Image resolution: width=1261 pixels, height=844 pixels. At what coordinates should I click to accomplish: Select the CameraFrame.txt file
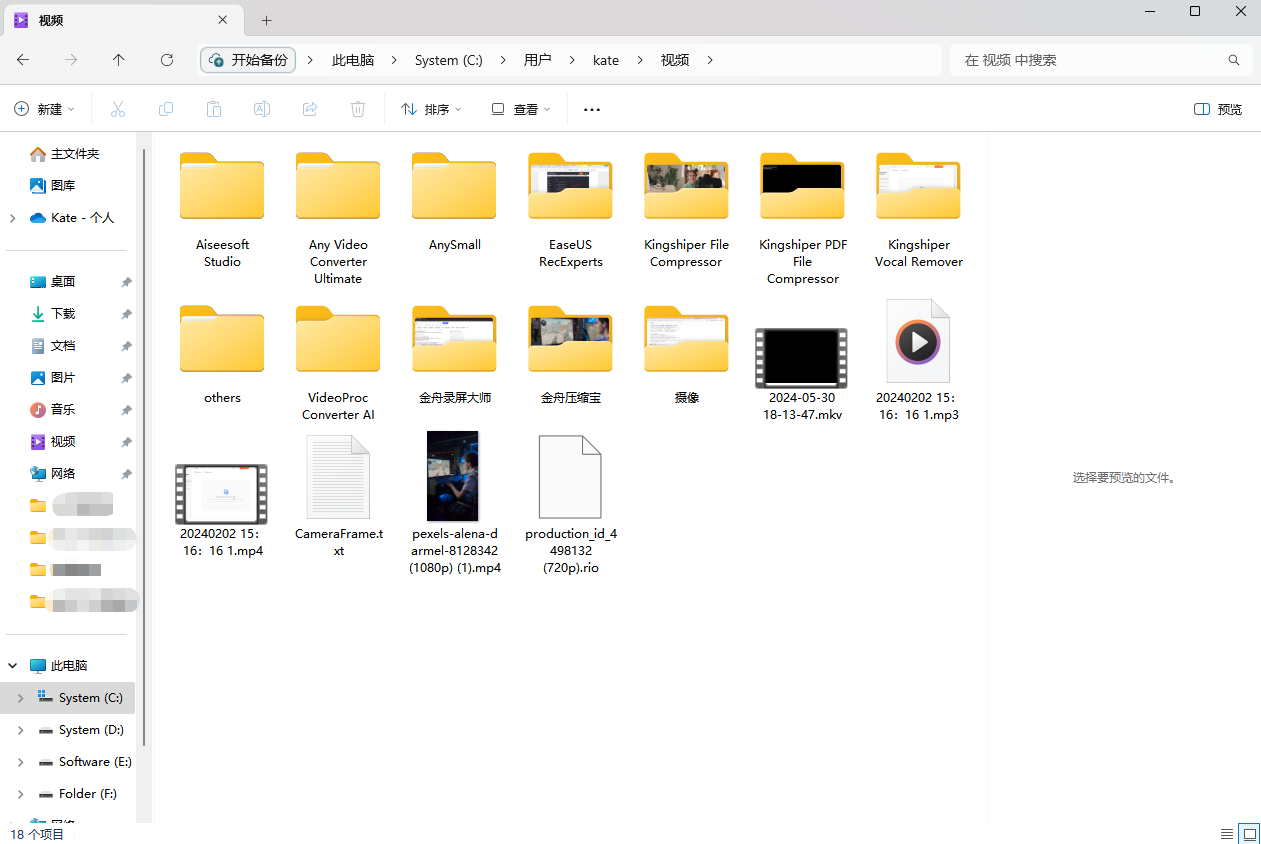tap(338, 496)
